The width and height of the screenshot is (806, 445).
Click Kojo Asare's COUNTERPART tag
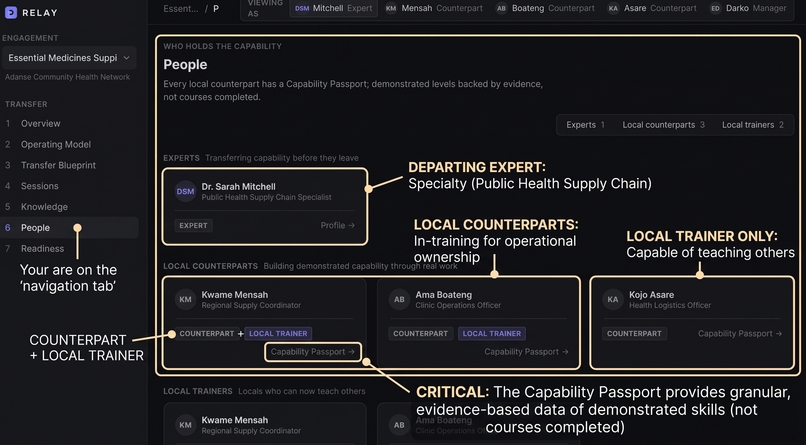(634, 333)
